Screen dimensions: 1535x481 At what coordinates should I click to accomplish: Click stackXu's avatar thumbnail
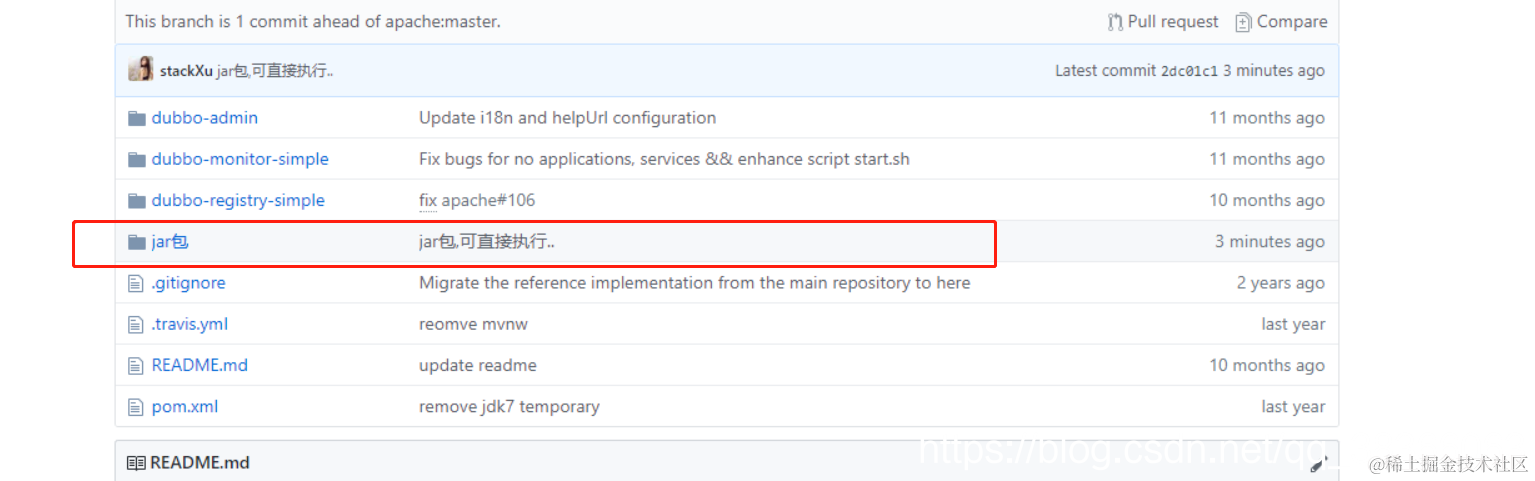(141, 70)
